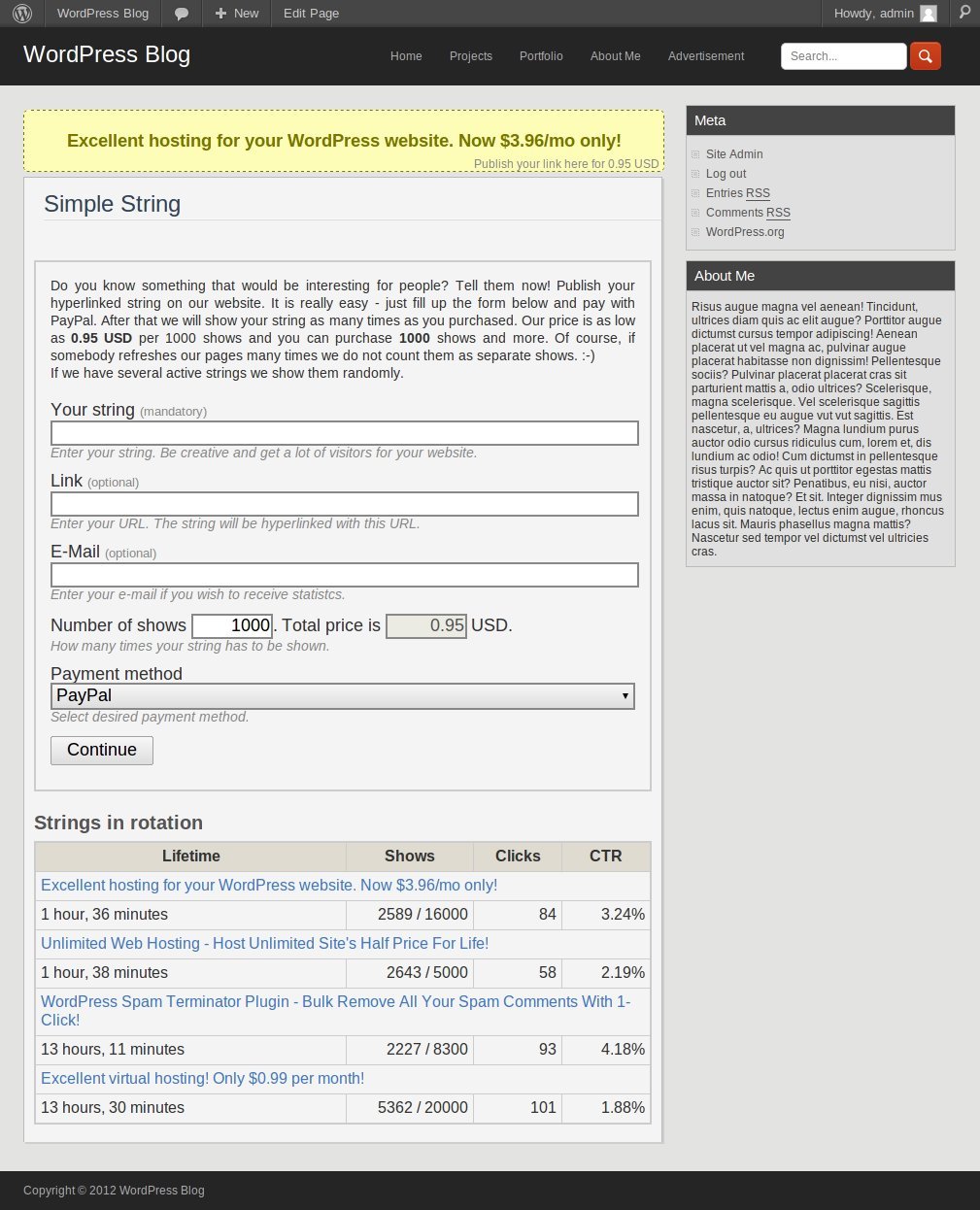Open comments bubble icon in admin bar
The image size is (980, 1210).
click(x=182, y=14)
